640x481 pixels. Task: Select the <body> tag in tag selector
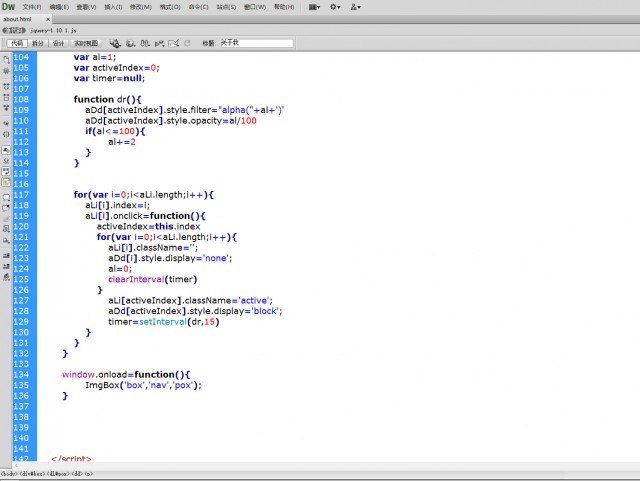pyautogui.click(x=9, y=474)
